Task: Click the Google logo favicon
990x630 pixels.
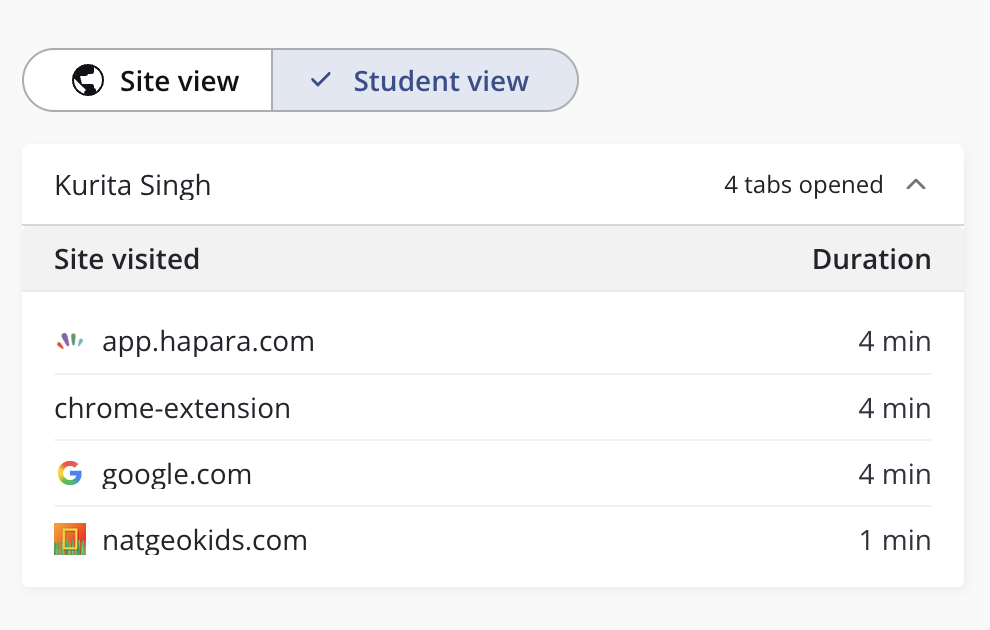Action: click(x=69, y=474)
